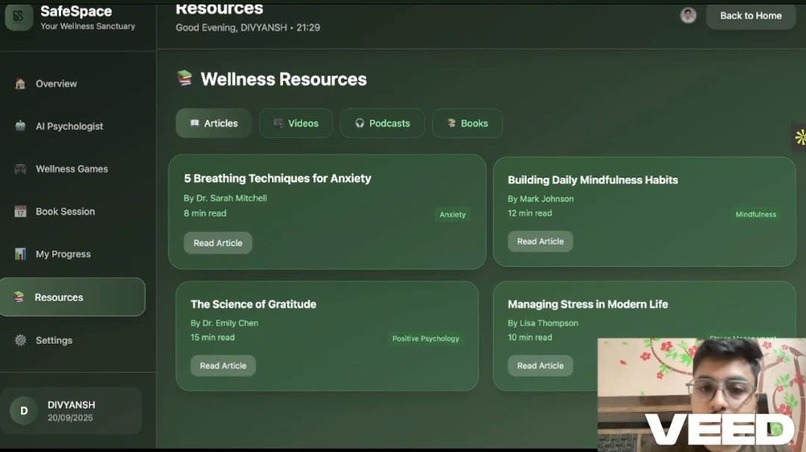Click the Books tab stack icon
This screenshot has width=806, height=452.
451,123
